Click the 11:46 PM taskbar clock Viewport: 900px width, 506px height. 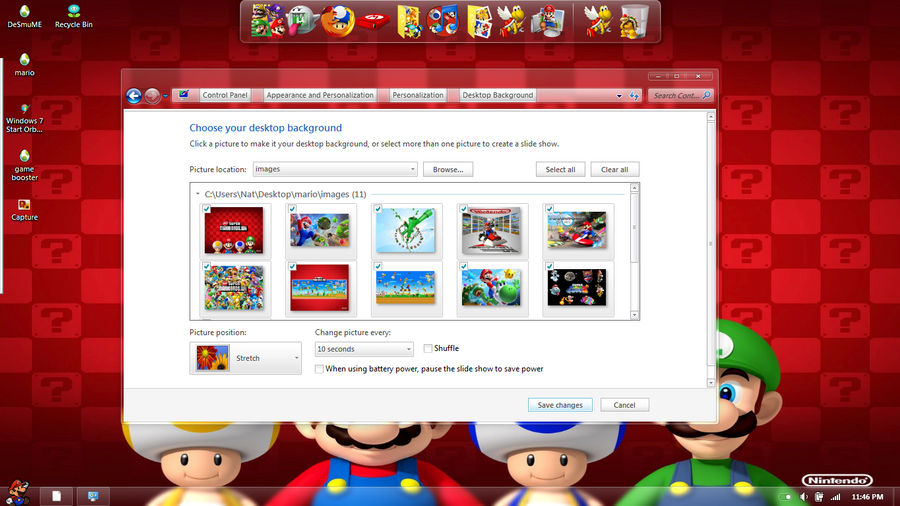tap(867, 497)
